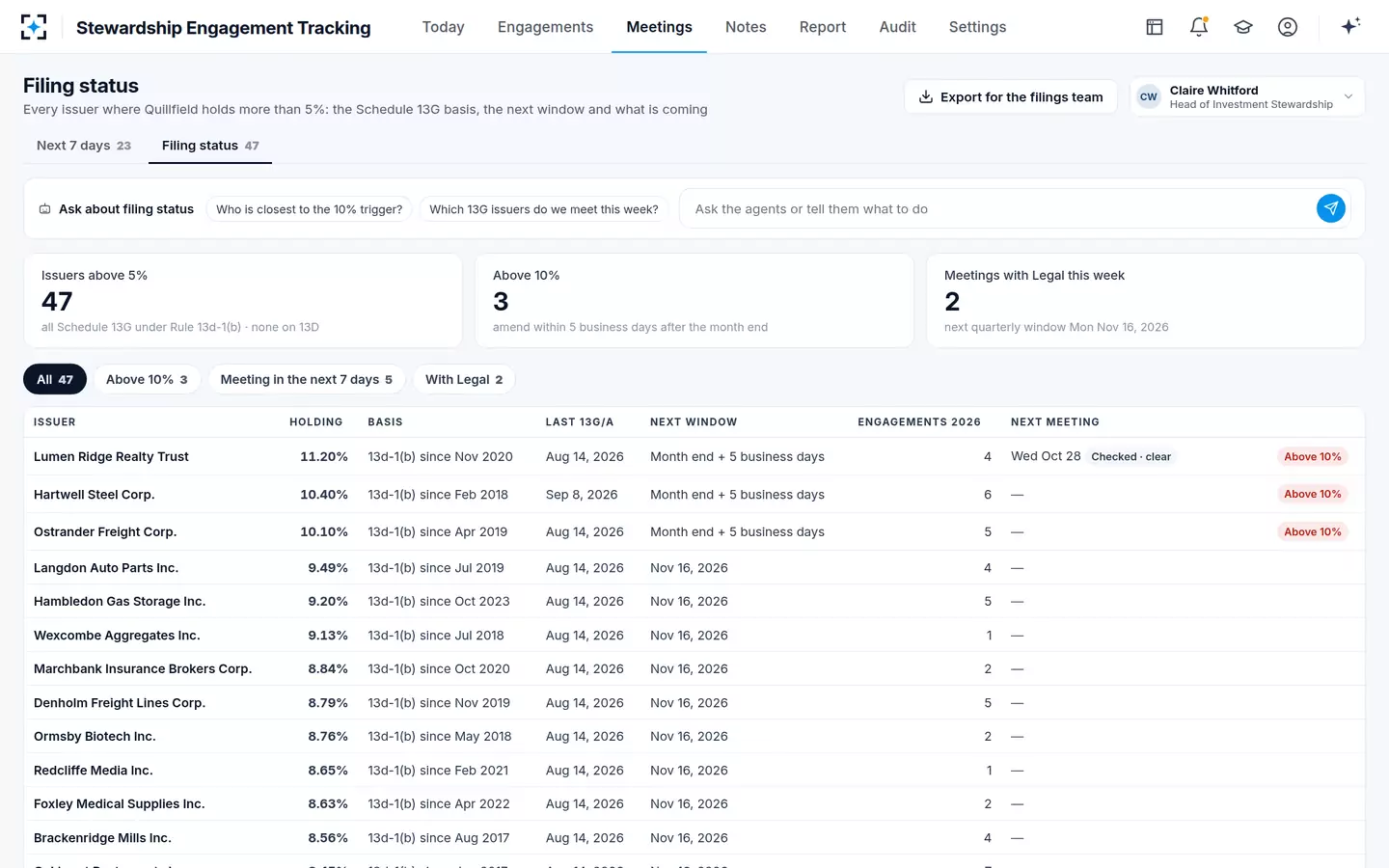Open Ostrander Freight Corp. issuer
The height and width of the screenshot is (868, 1389).
pos(105,531)
